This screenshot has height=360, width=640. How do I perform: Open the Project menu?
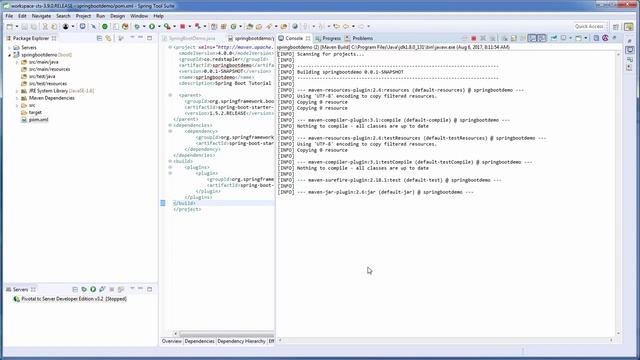click(83, 16)
